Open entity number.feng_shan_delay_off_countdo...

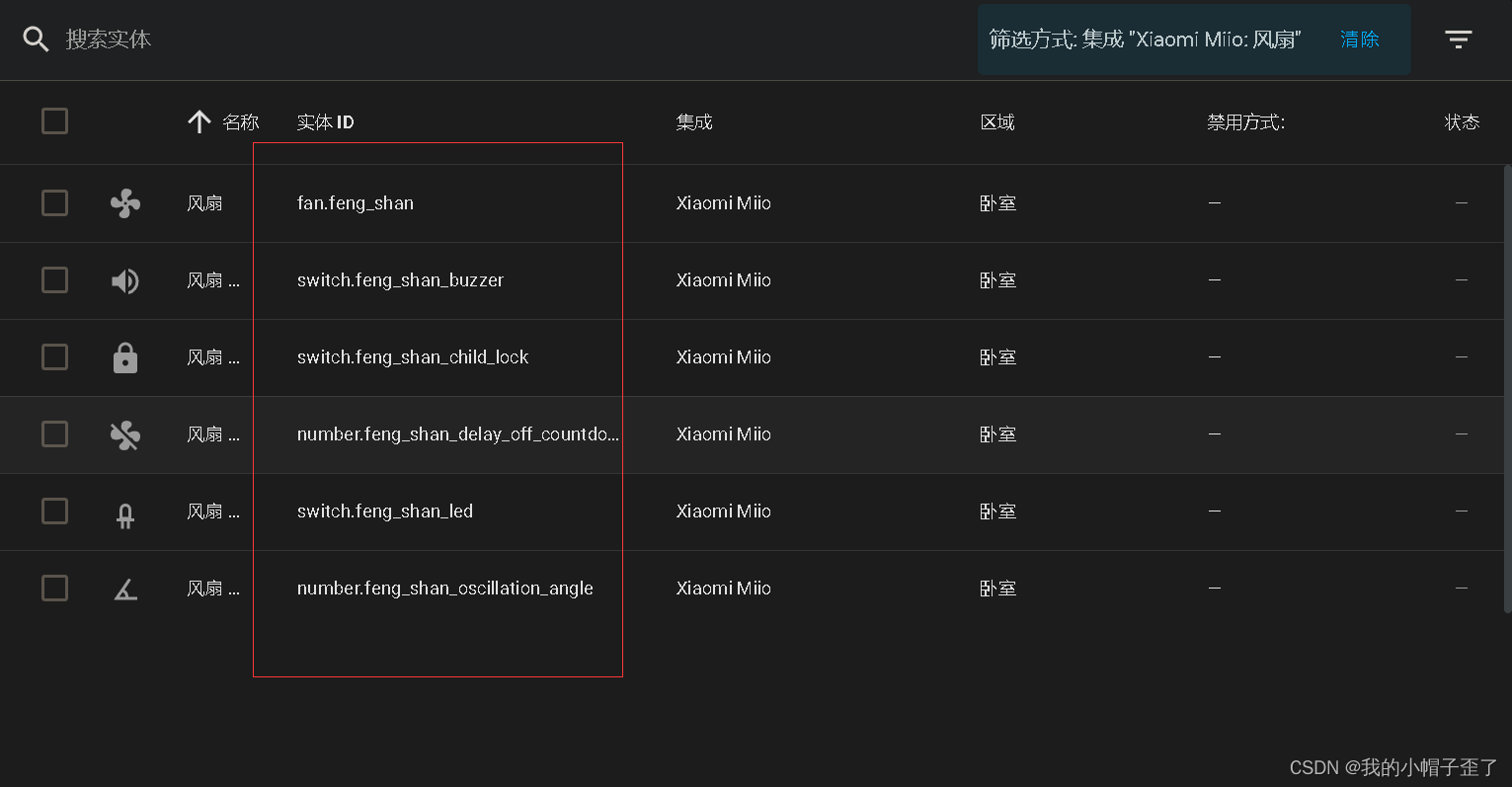pyautogui.click(x=458, y=434)
